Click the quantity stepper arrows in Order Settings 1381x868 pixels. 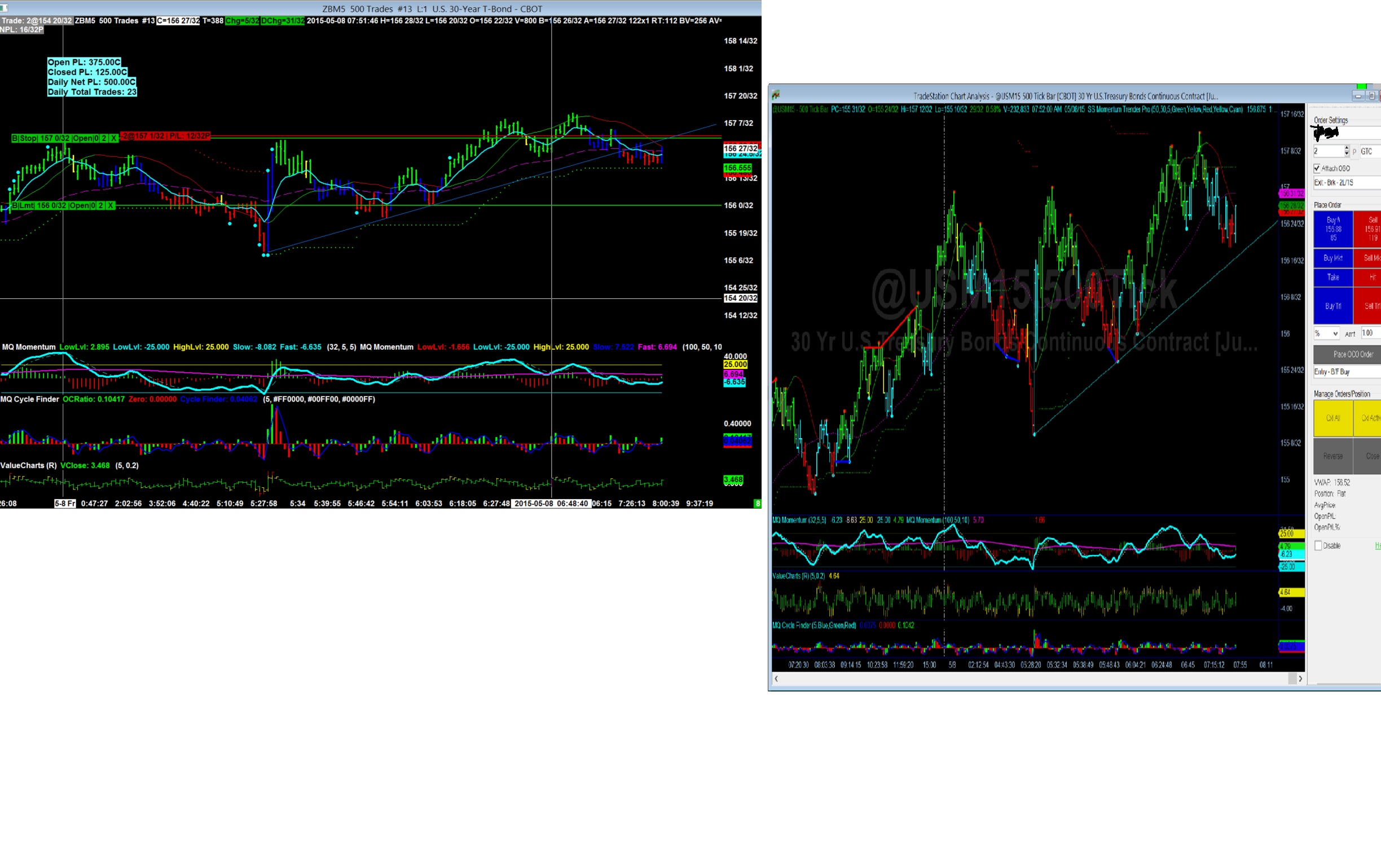click(x=1346, y=151)
